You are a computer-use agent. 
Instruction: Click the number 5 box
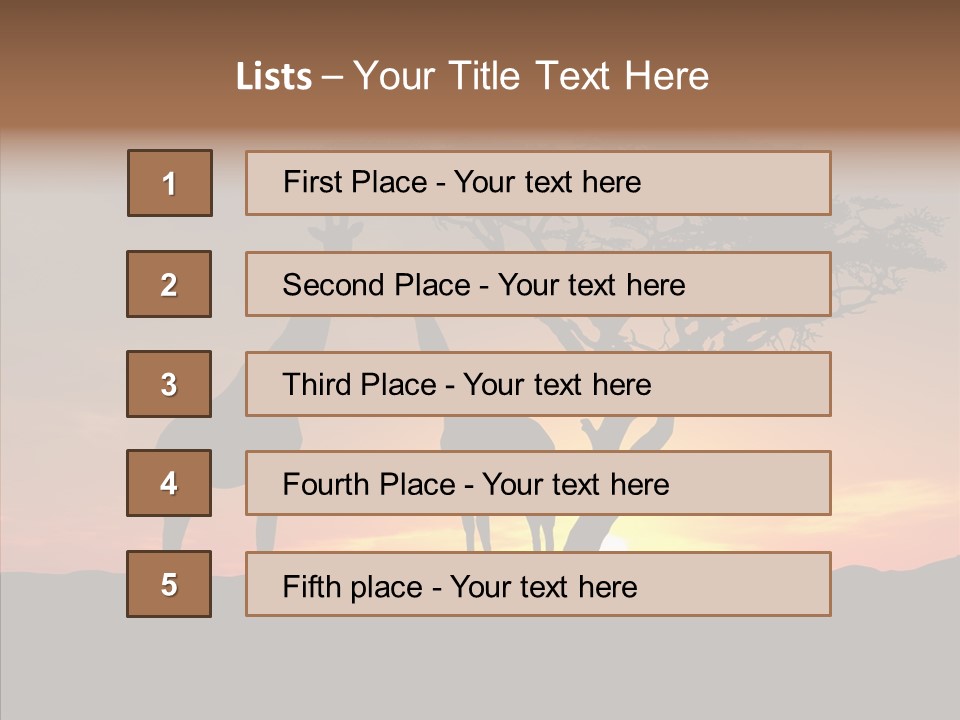(169, 584)
